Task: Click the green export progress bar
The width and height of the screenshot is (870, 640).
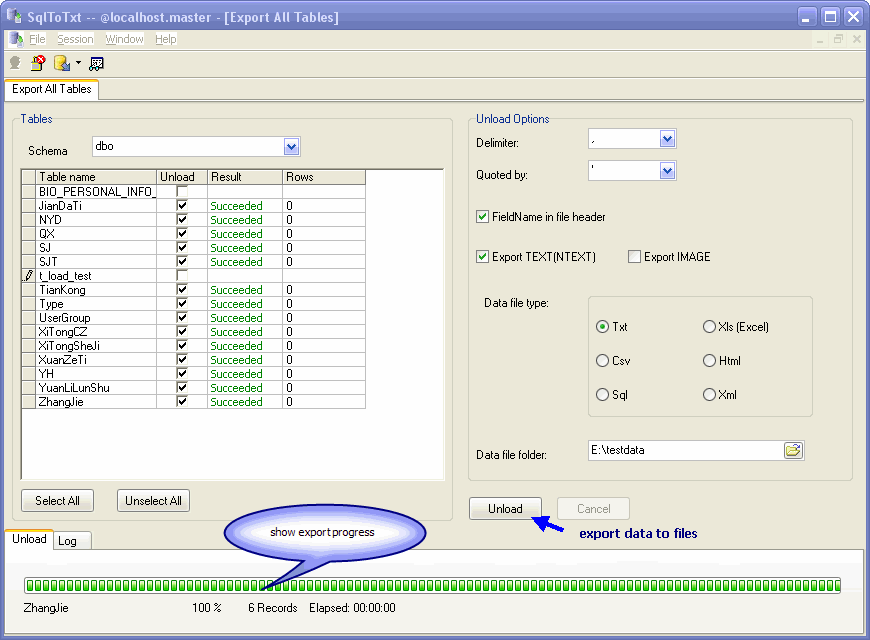Action: [x=432, y=585]
